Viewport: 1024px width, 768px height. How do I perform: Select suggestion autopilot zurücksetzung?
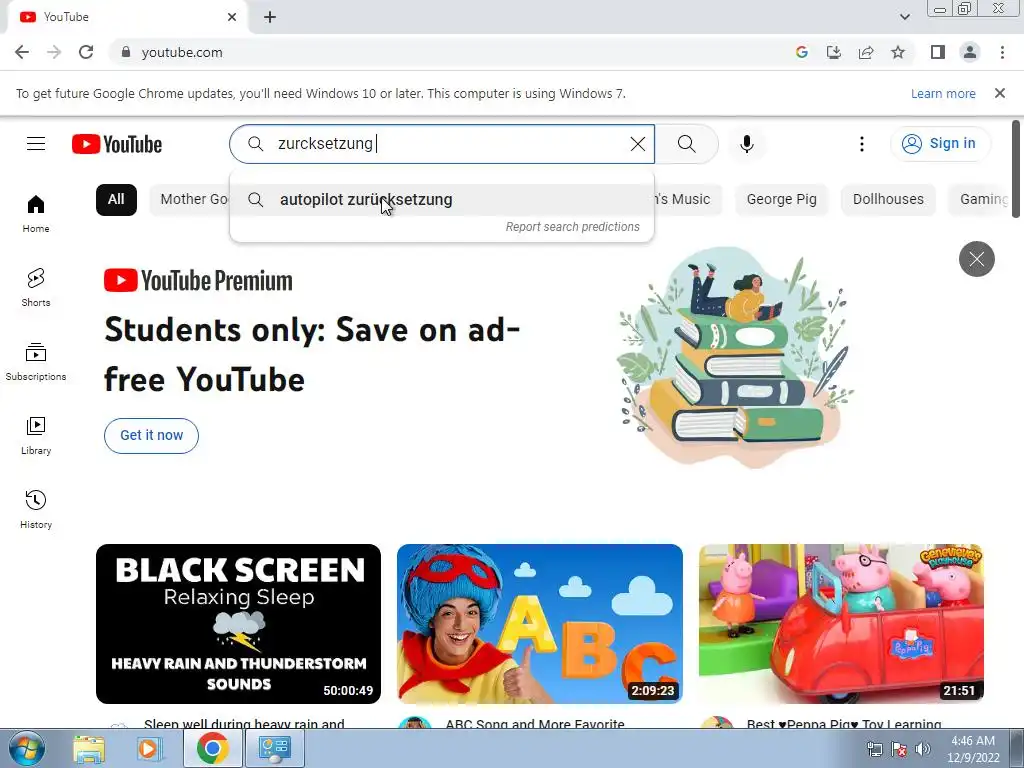pyautogui.click(x=442, y=200)
